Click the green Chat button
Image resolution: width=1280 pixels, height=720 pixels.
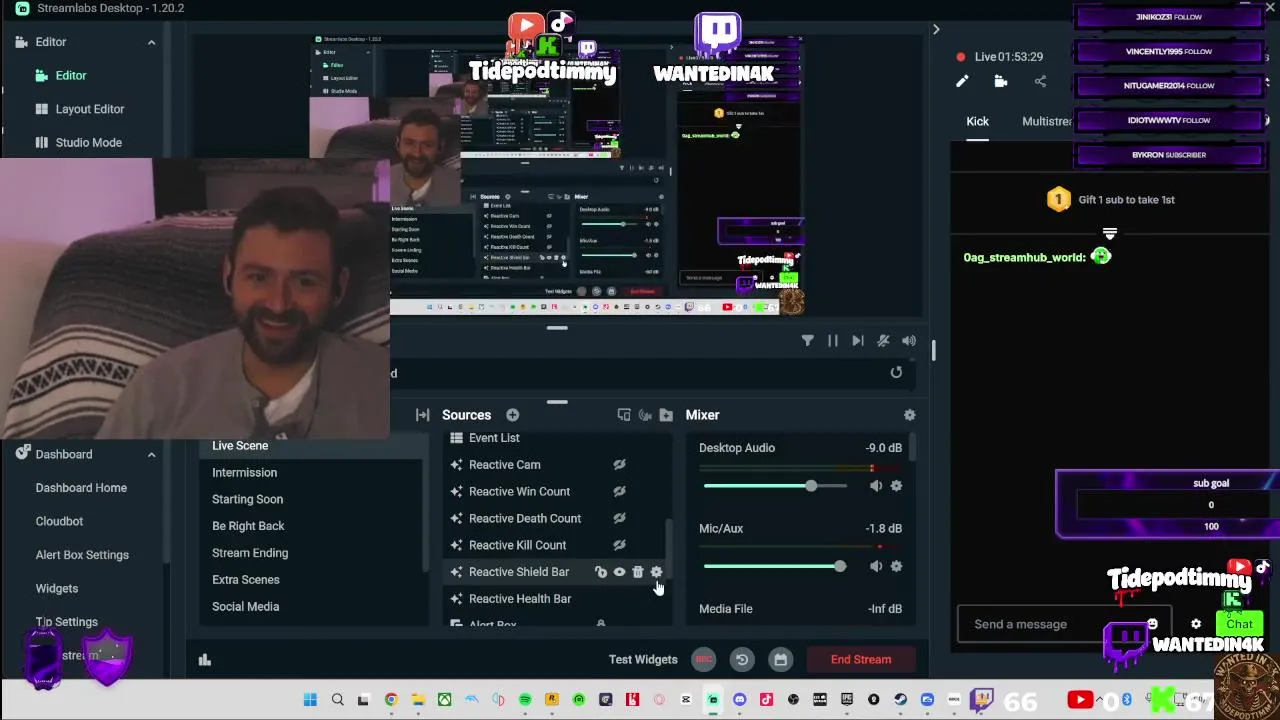(1239, 624)
